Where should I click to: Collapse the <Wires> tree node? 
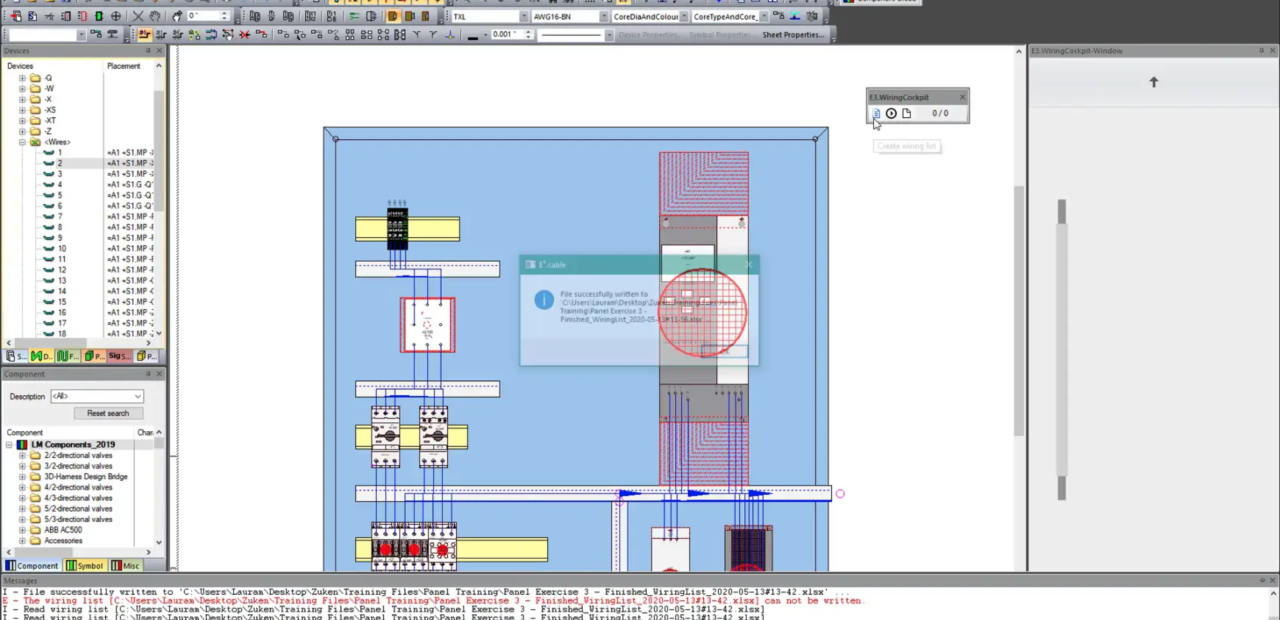point(22,142)
